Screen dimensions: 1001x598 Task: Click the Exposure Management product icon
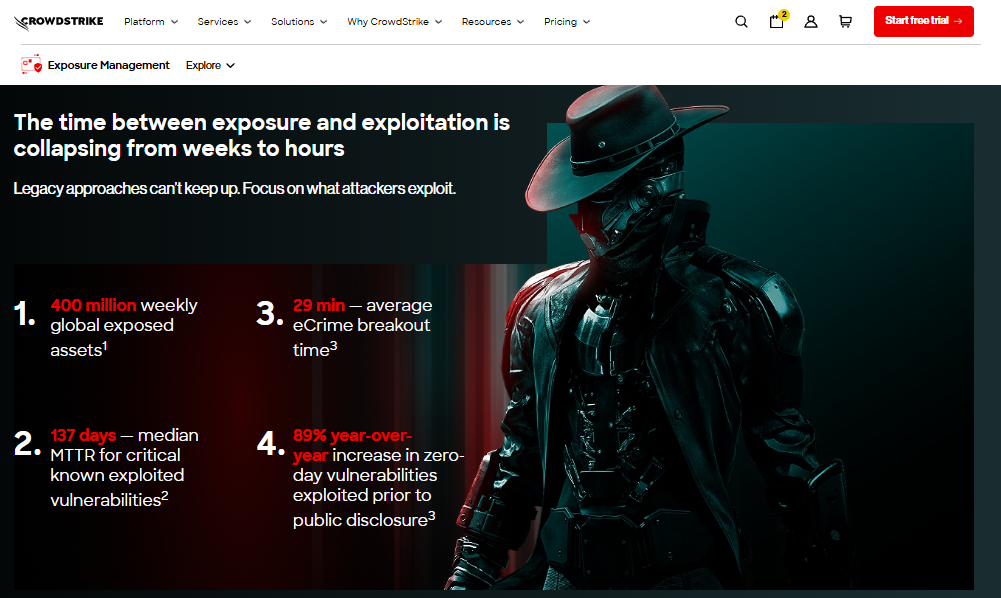(31, 64)
